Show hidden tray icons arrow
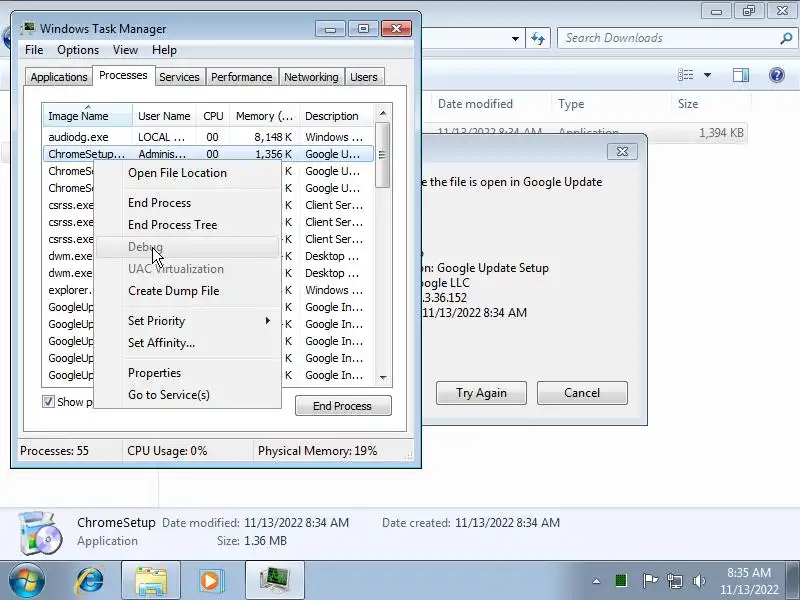This screenshot has width=800, height=600. [x=596, y=581]
